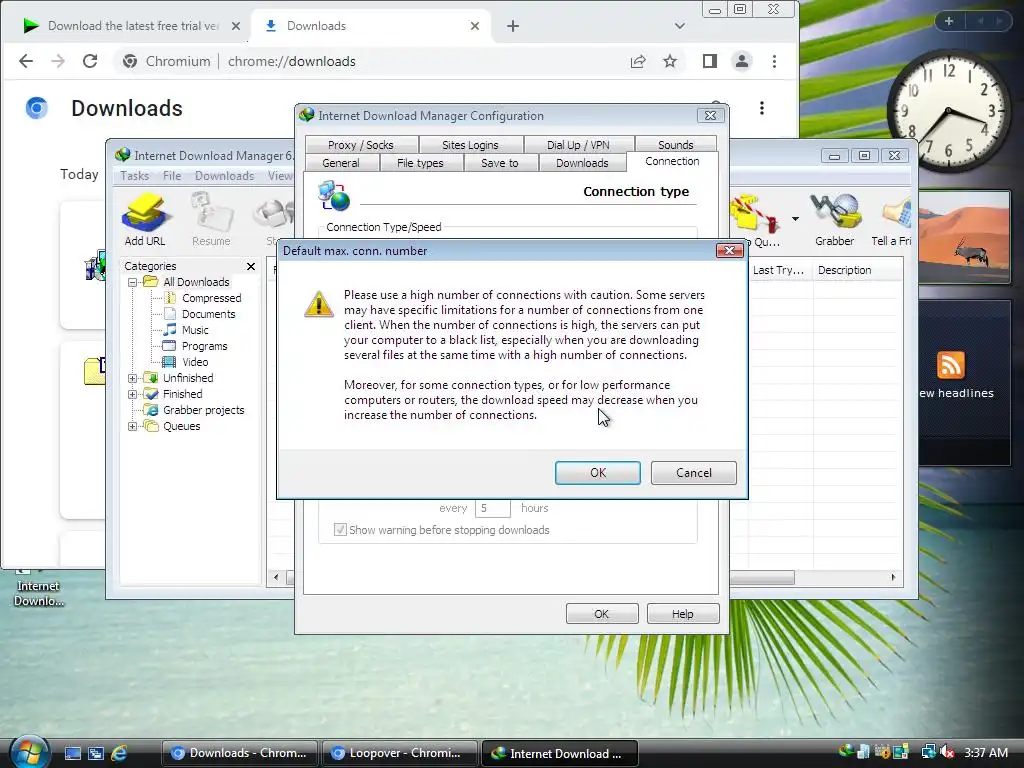Open the Chromium profile icon
The image size is (1024, 768).
pos(742,61)
